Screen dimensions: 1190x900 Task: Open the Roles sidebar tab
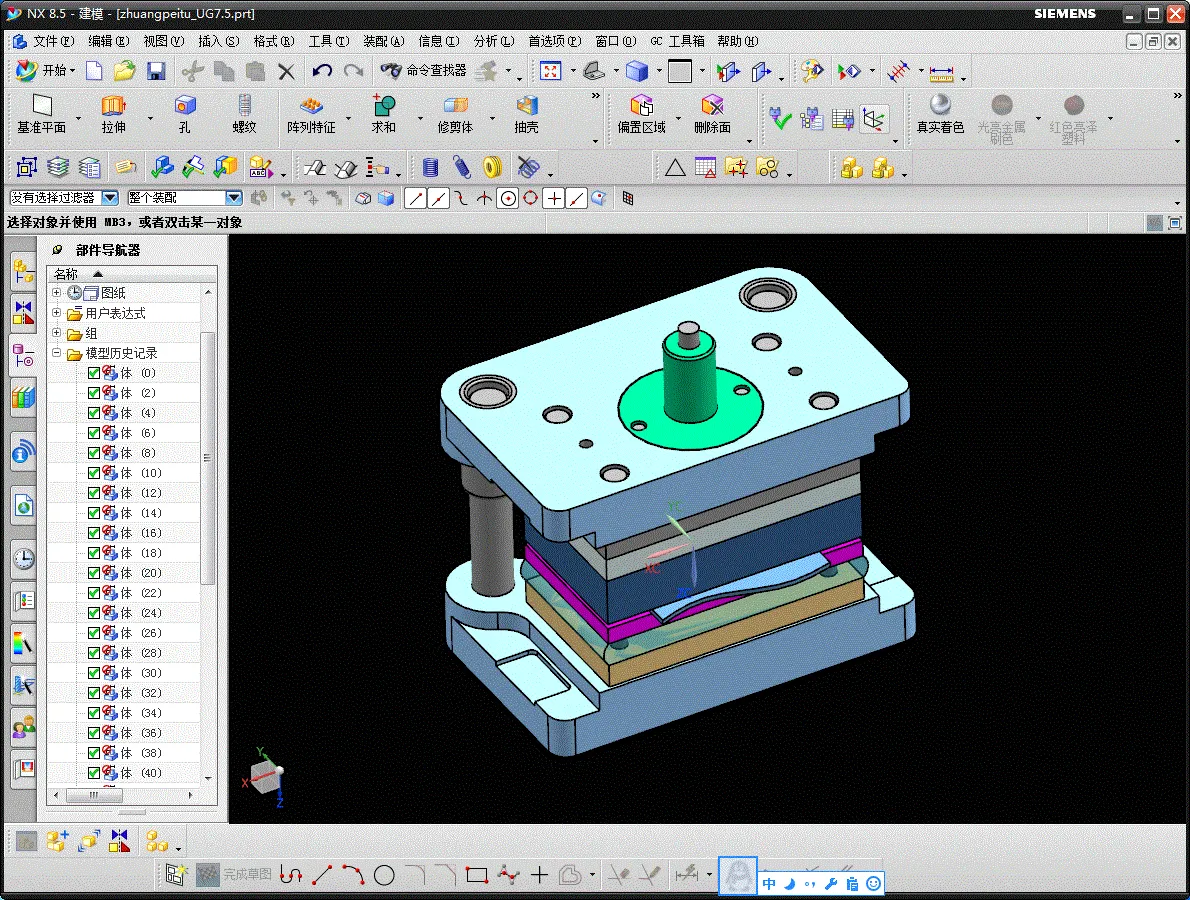(x=24, y=728)
